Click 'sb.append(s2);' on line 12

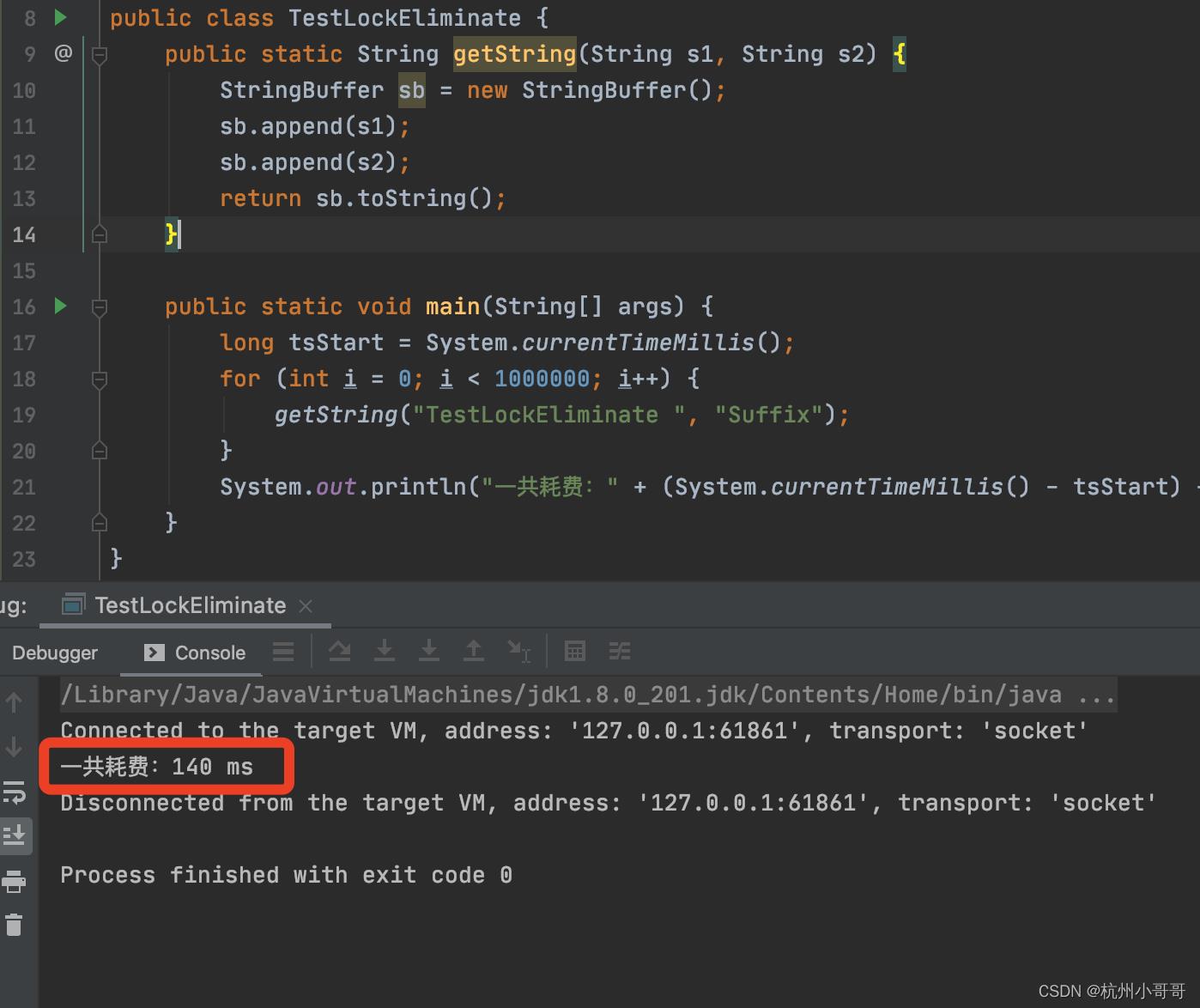[x=315, y=162]
